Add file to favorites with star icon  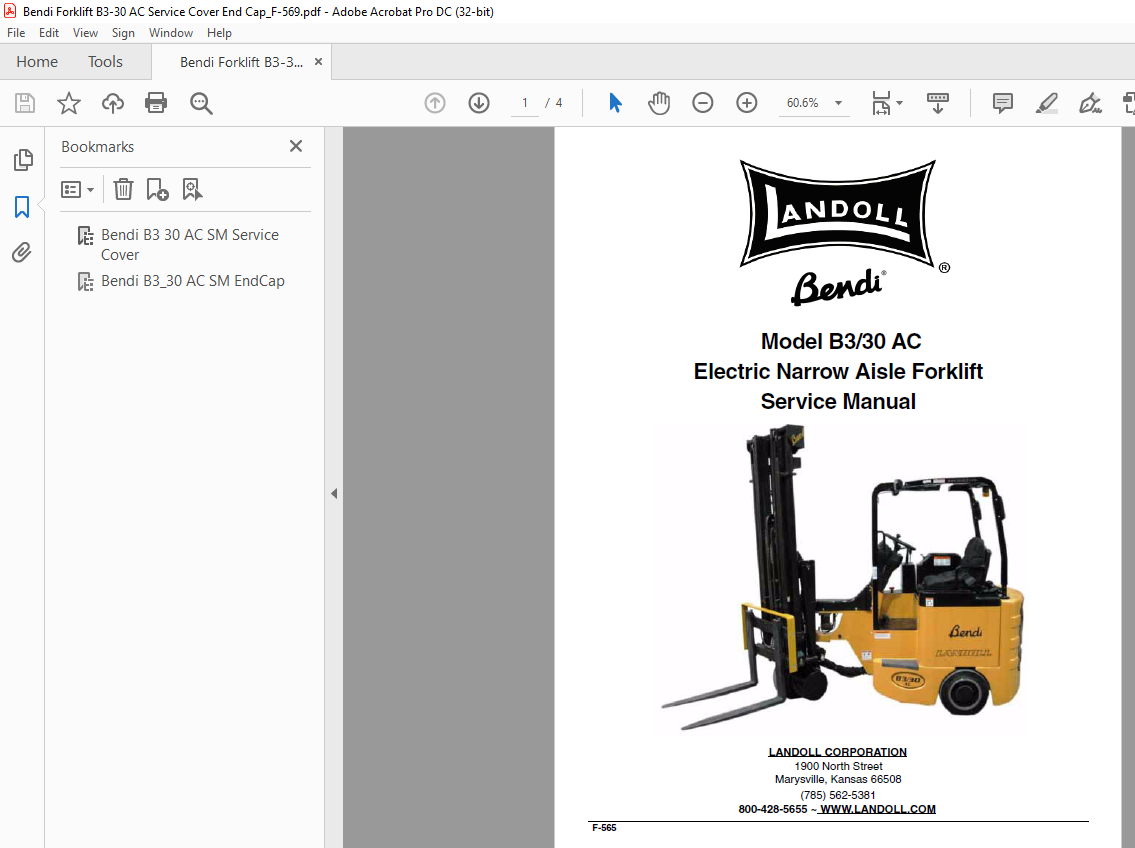[69, 103]
